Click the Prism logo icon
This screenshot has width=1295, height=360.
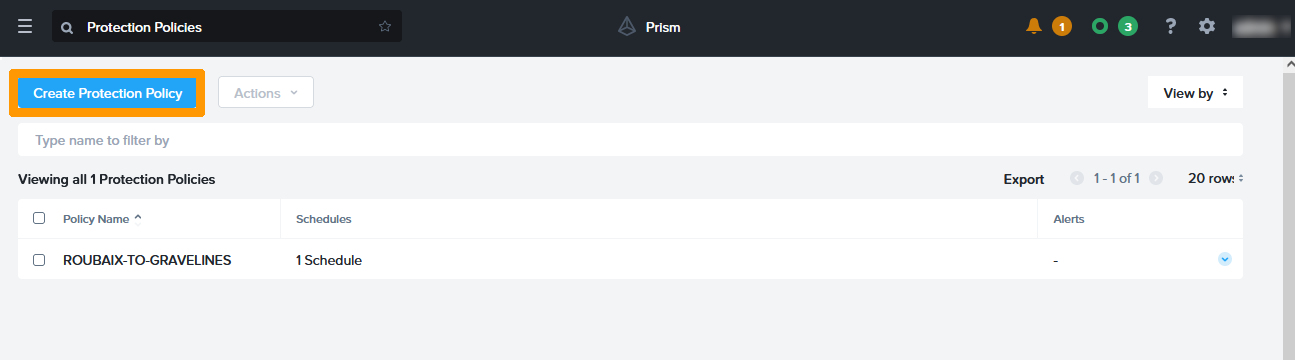tap(627, 27)
